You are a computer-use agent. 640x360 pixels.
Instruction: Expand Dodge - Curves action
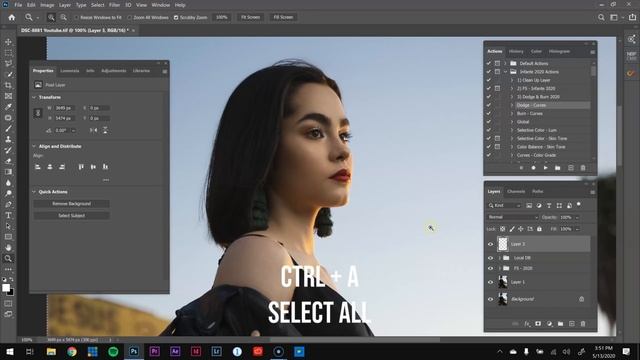click(x=512, y=105)
